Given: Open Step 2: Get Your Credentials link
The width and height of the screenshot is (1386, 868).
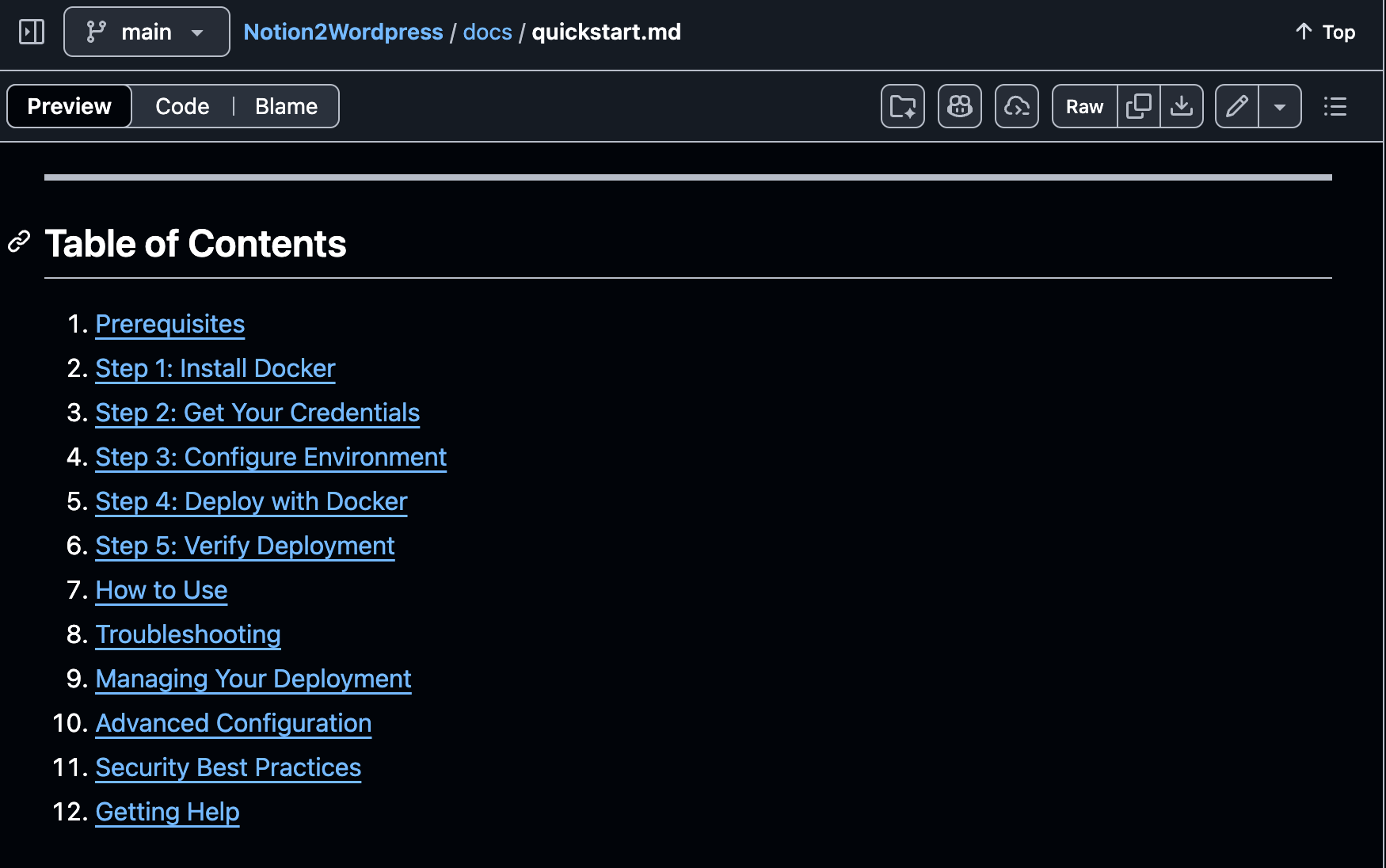Looking at the screenshot, I should tap(257, 413).
